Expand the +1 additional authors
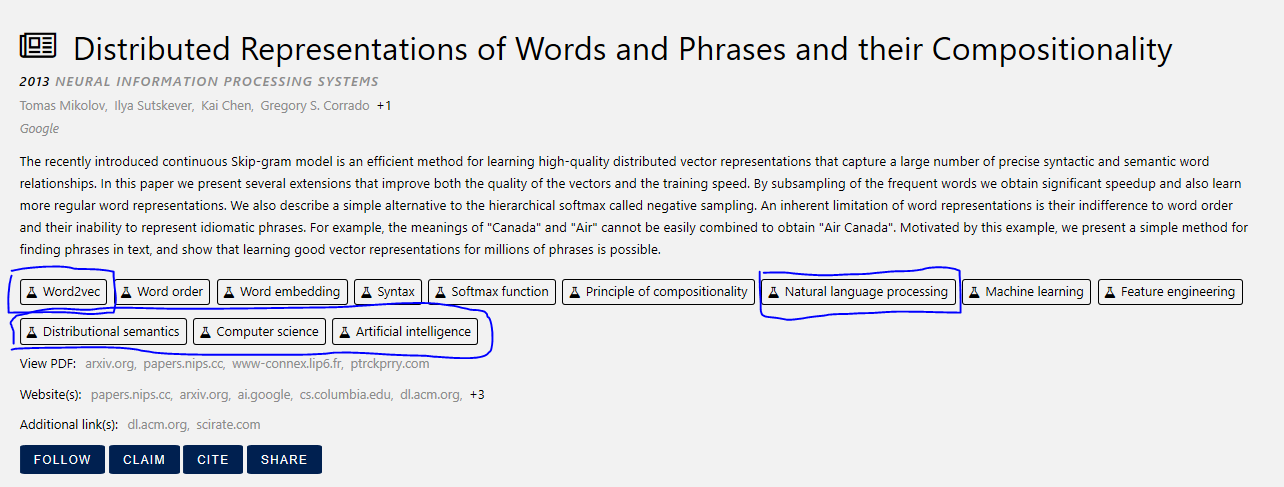 click(384, 106)
